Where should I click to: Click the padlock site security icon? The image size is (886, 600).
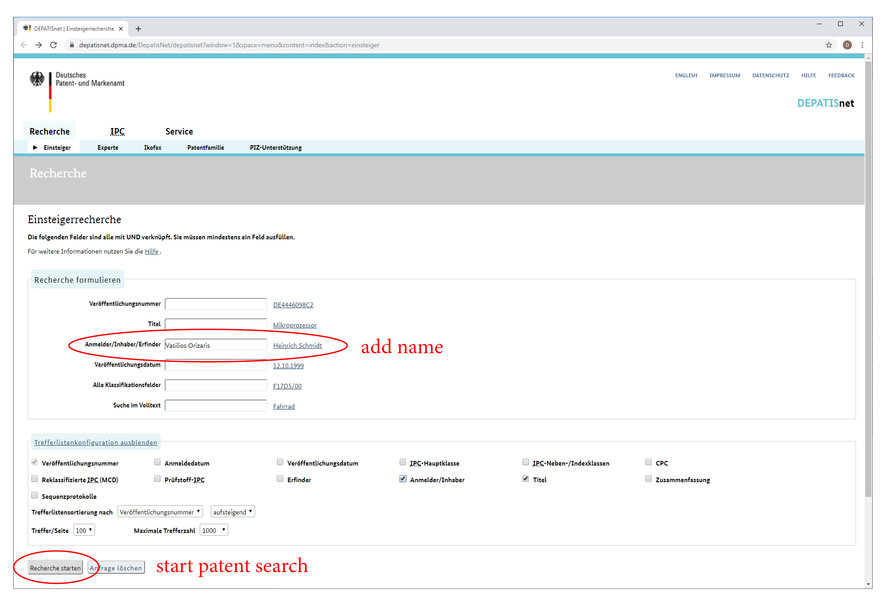[x=72, y=45]
